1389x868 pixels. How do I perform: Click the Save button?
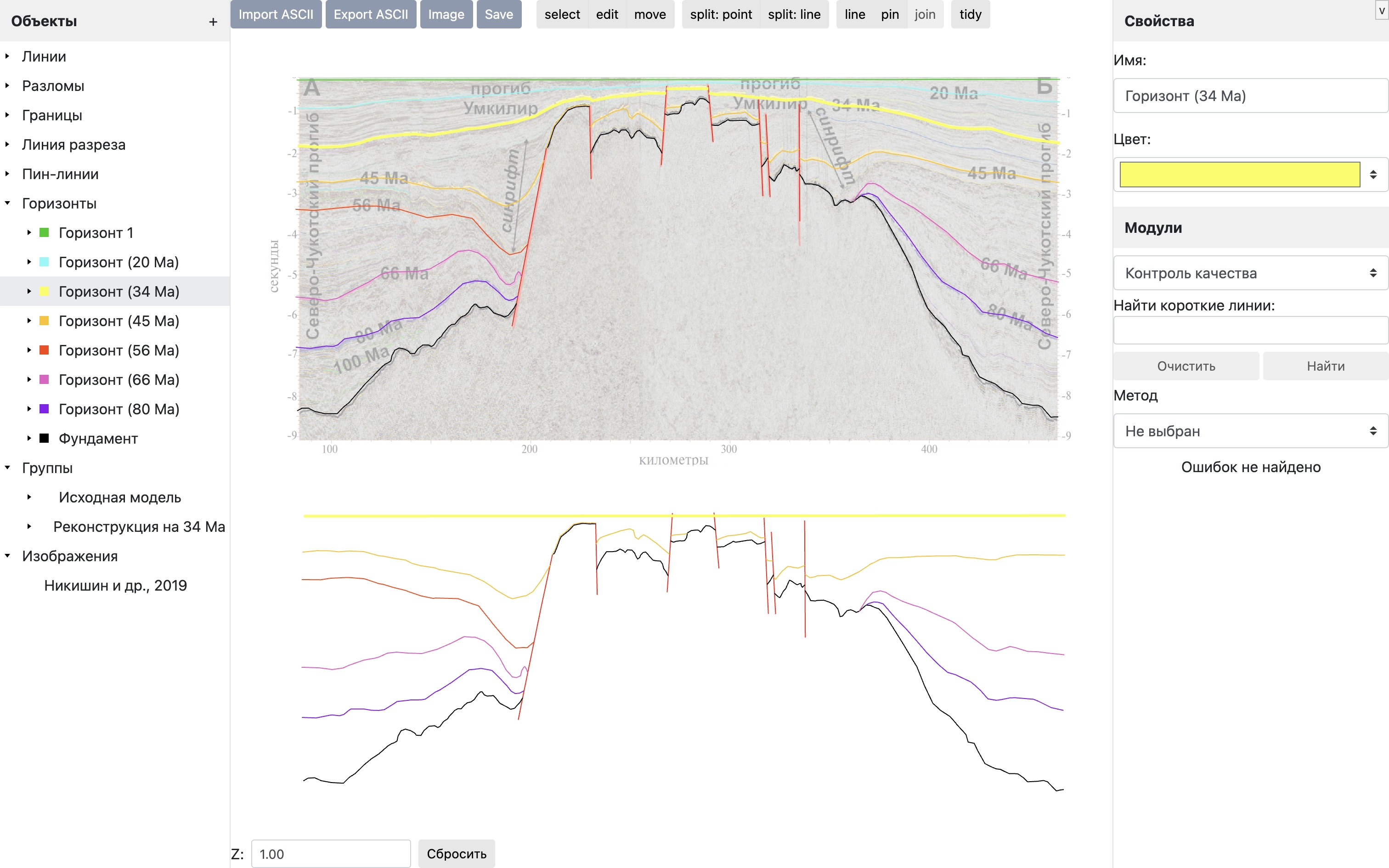[x=499, y=14]
